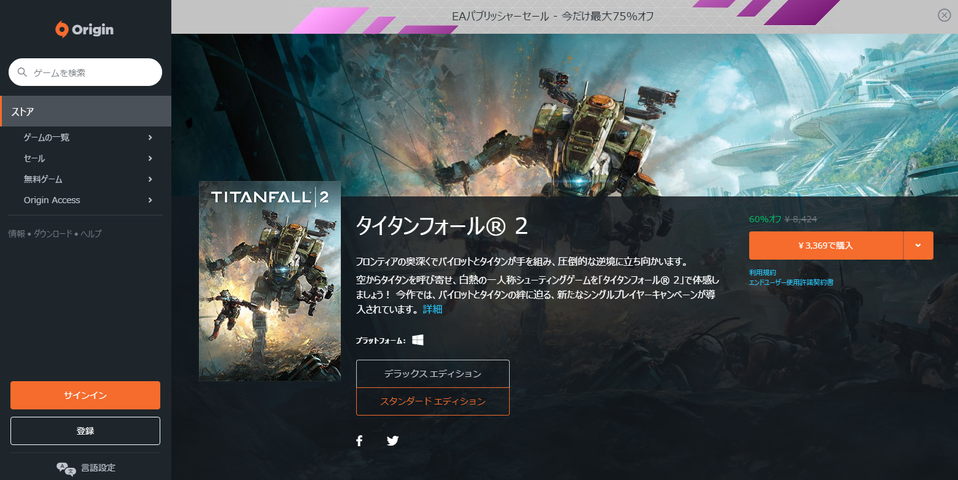This screenshot has height=480, width=958.
Task: Focus the ゲームを検索 search field
Action: (86, 72)
